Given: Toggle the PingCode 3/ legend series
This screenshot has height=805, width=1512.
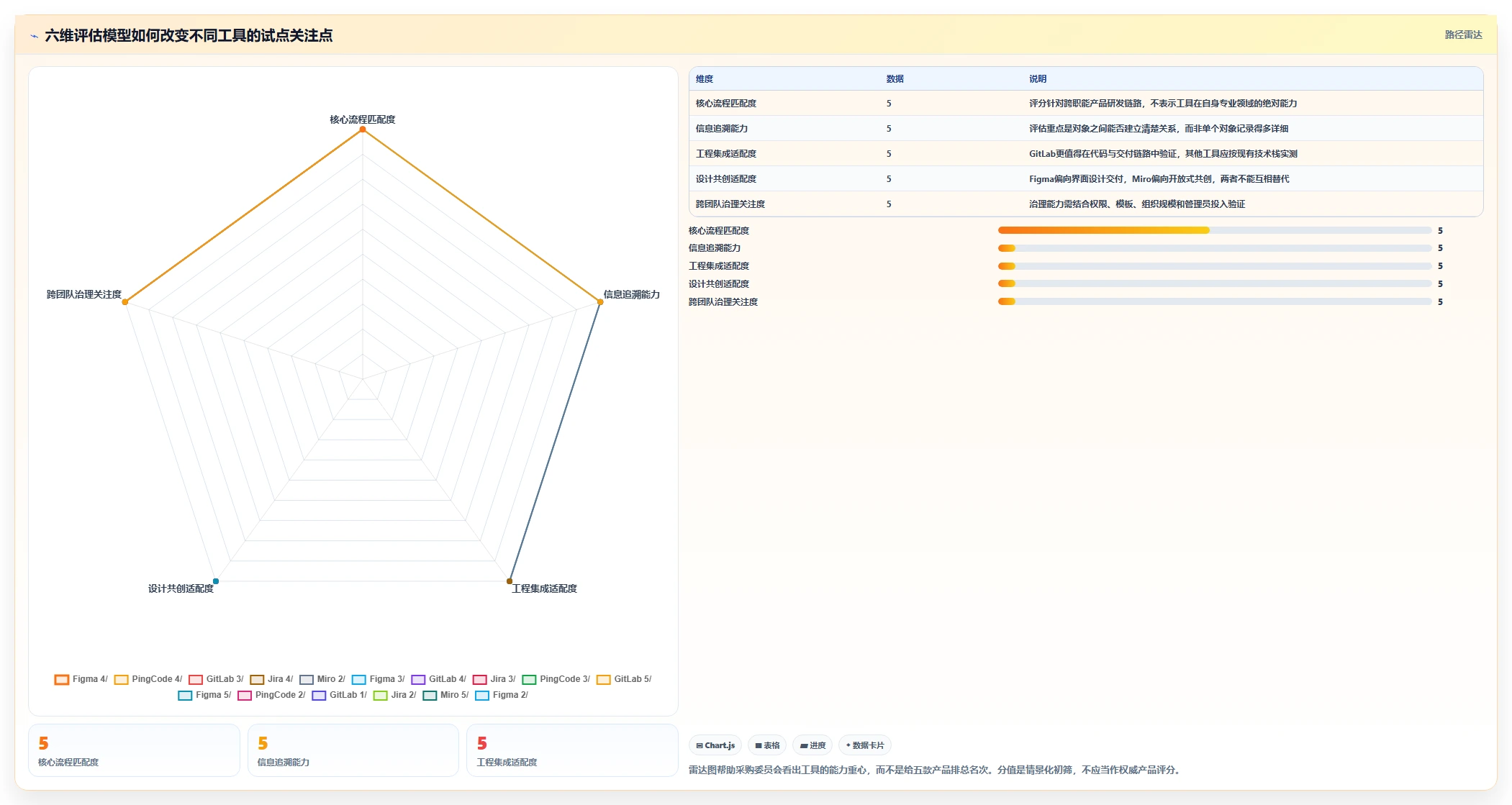Looking at the screenshot, I should (x=556, y=679).
